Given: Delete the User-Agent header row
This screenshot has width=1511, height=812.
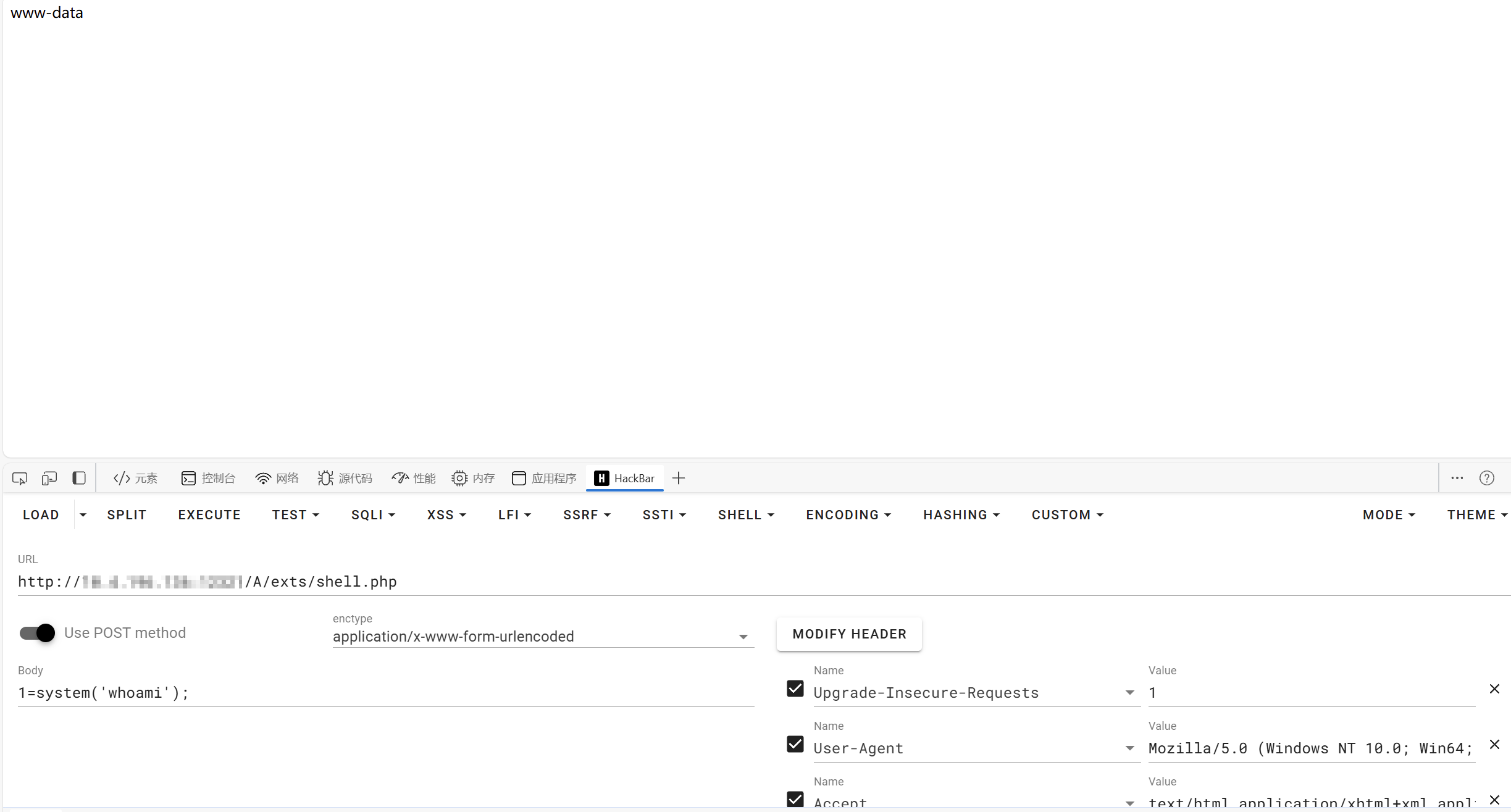Looking at the screenshot, I should [x=1494, y=745].
